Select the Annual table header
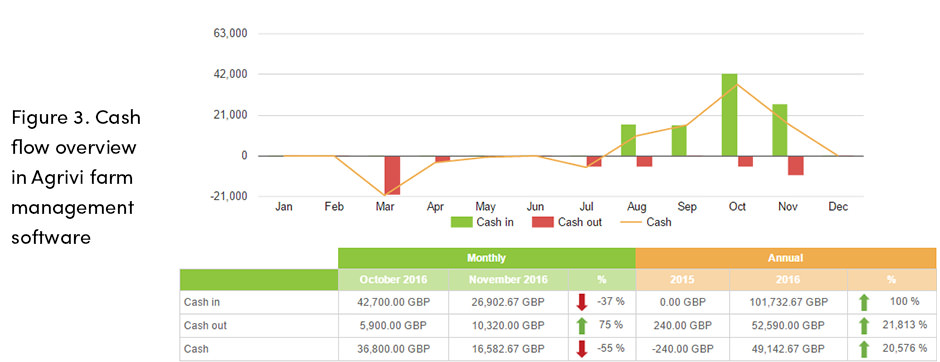 pos(785,258)
